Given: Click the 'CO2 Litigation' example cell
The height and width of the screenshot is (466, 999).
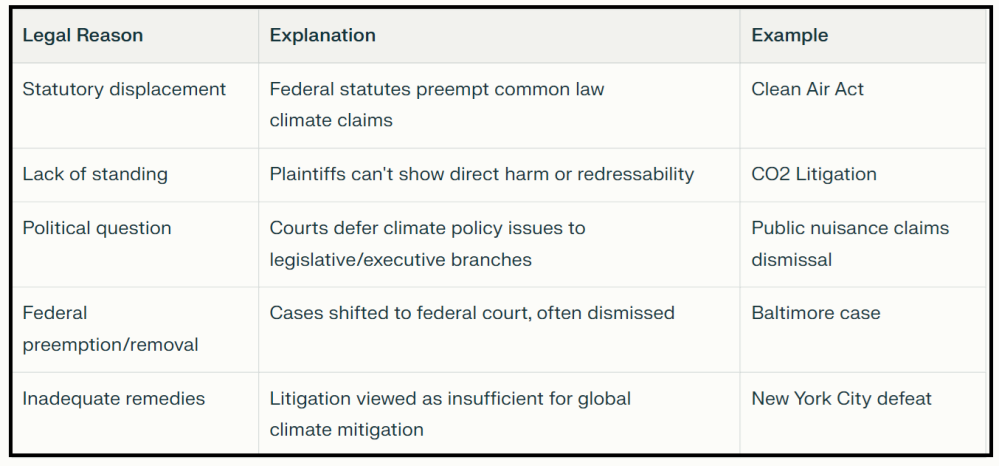Looking at the screenshot, I should click(814, 174).
